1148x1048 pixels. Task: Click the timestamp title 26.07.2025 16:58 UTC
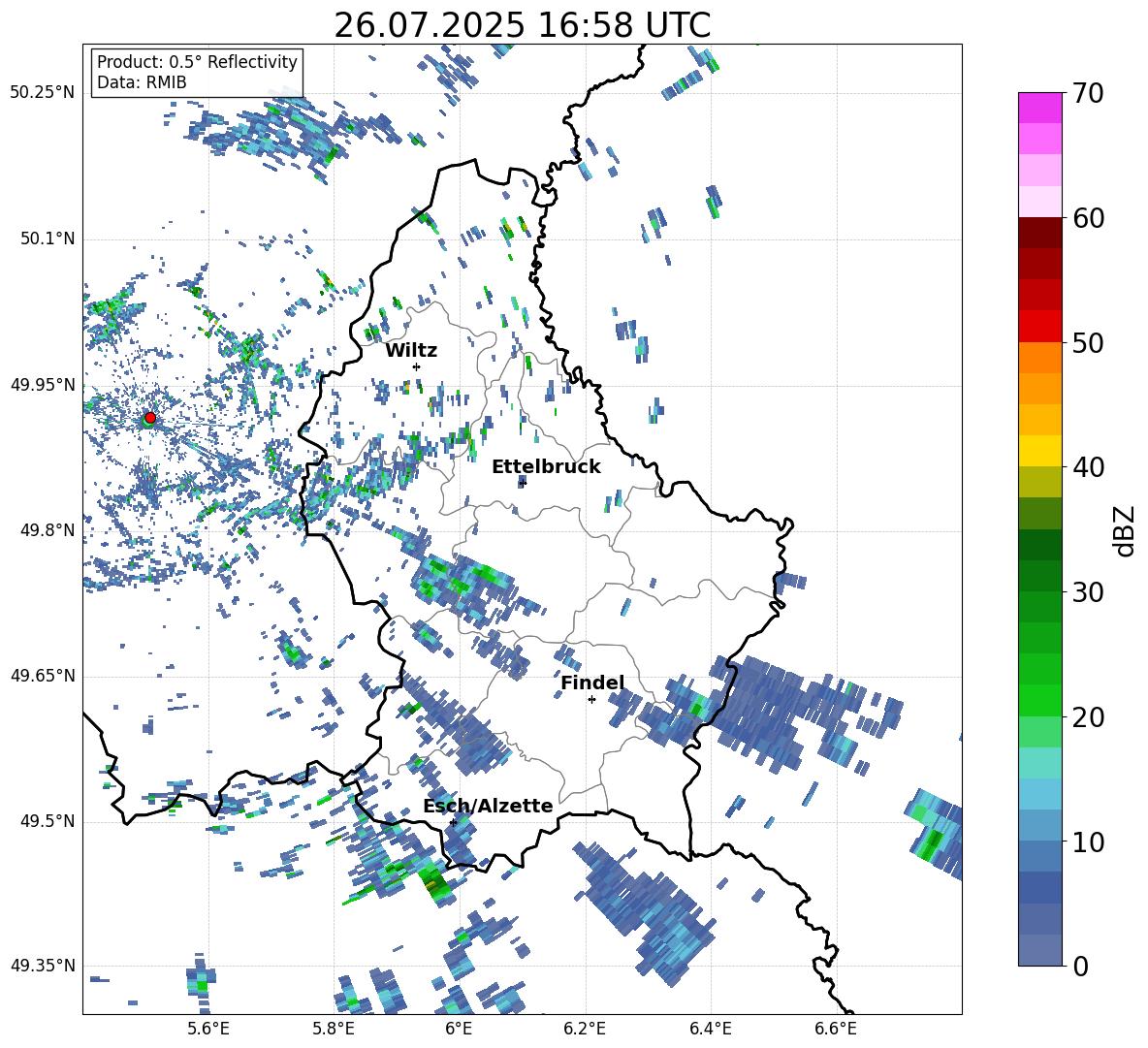pyautogui.click(x=522, y=25)
